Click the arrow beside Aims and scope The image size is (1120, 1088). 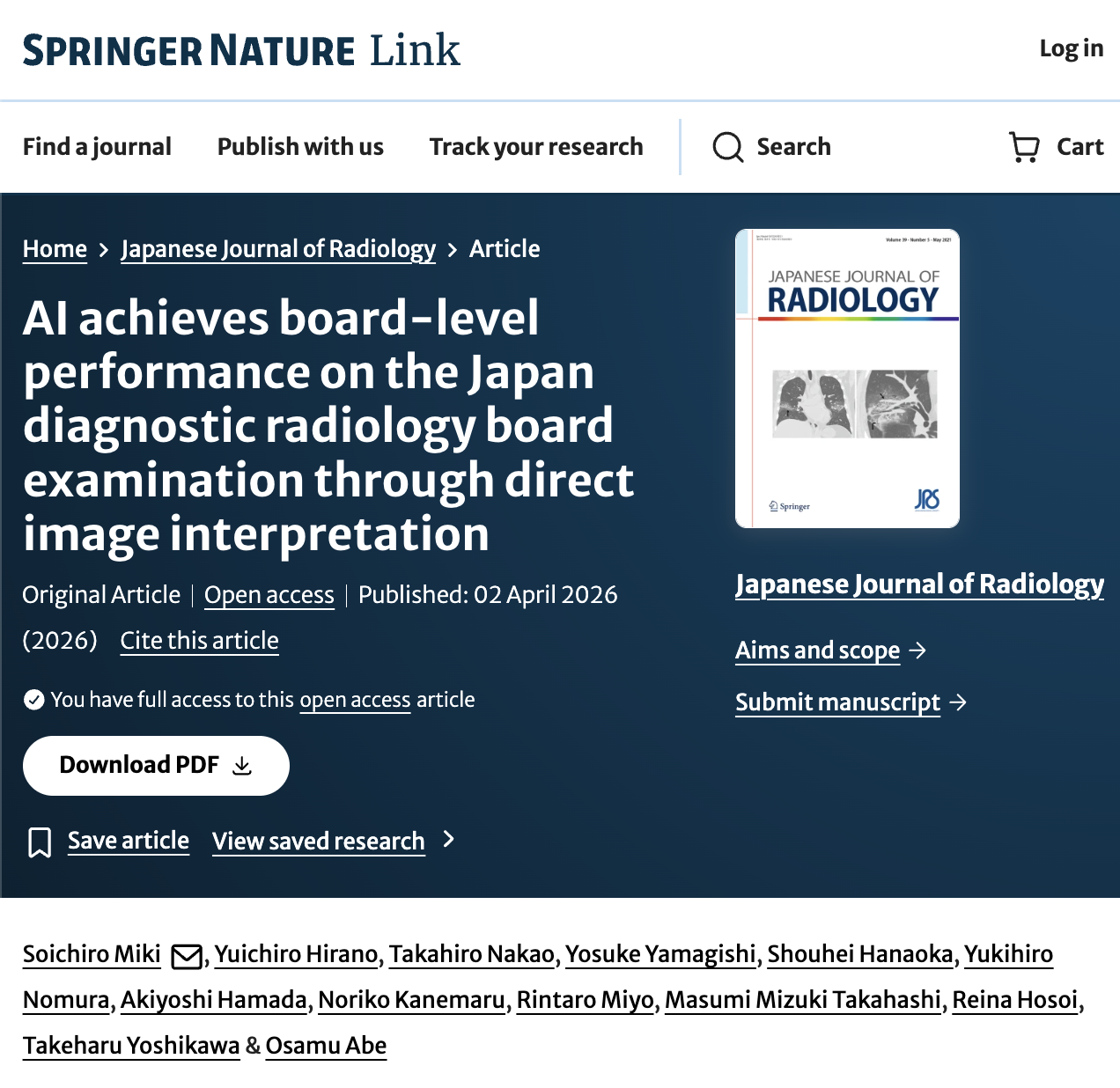click(920, 651)
